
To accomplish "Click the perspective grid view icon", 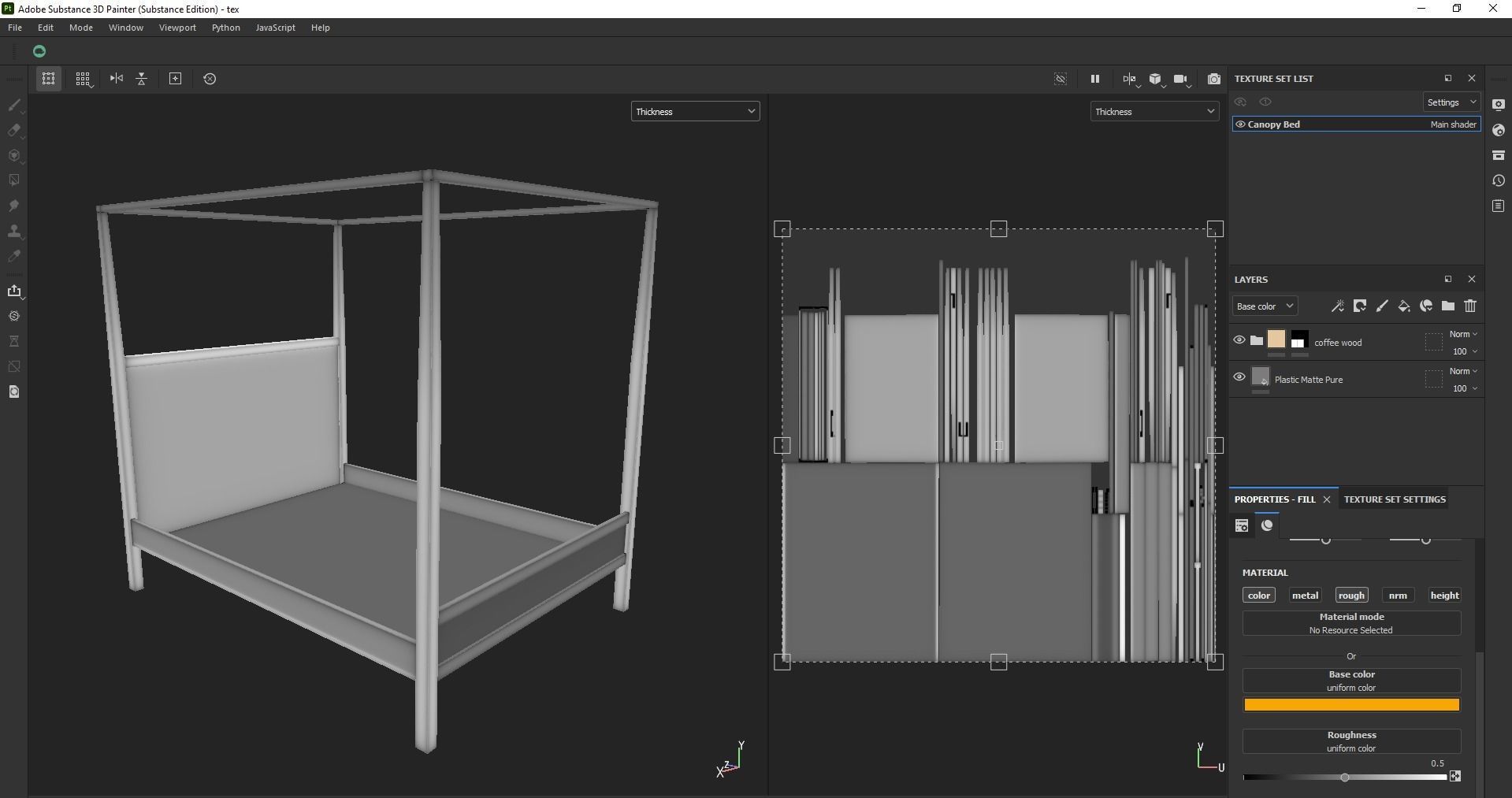I will (48, 79).
